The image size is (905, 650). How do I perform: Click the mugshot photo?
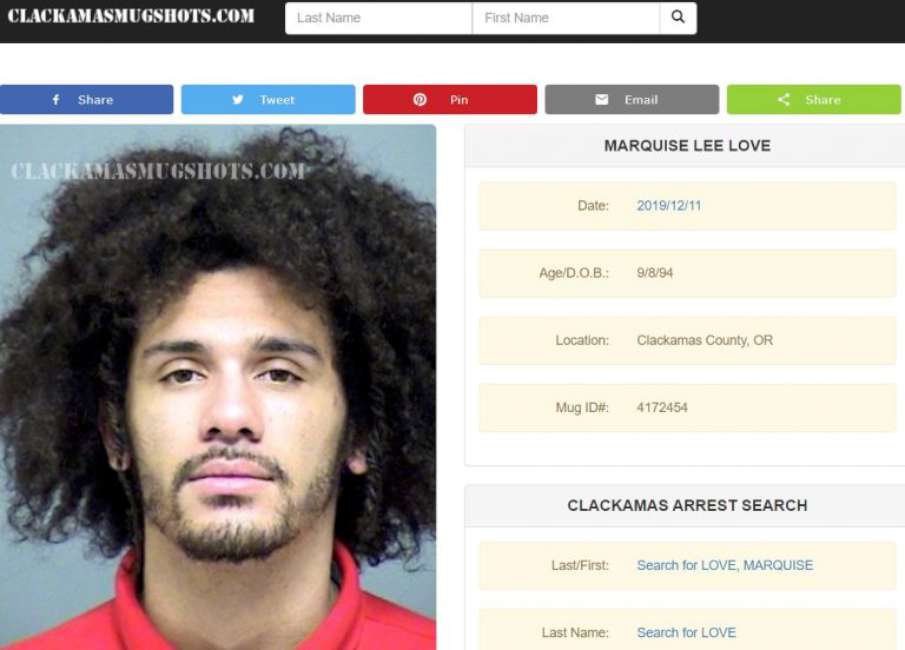click(218, 387)
